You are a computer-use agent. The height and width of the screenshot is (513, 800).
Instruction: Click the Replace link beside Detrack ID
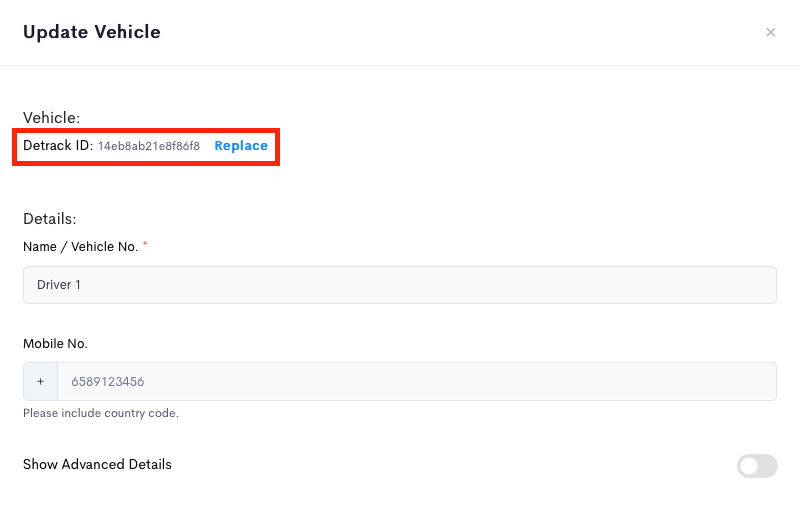(241, 146)
